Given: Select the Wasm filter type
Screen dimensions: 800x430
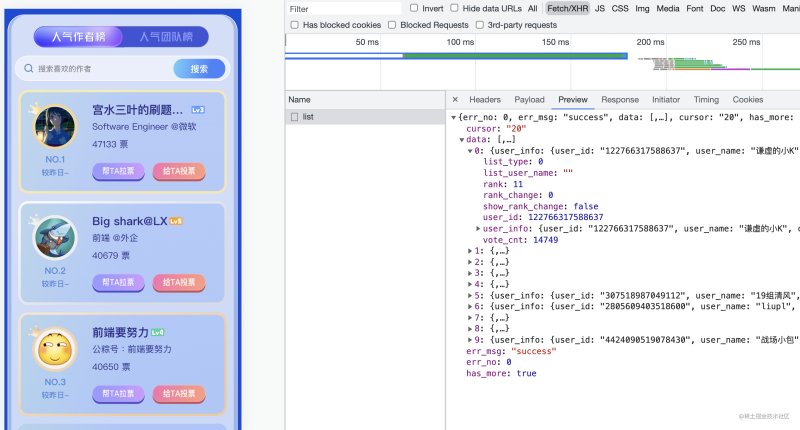Looking at the screenshot, I should [x=764, y=9].
